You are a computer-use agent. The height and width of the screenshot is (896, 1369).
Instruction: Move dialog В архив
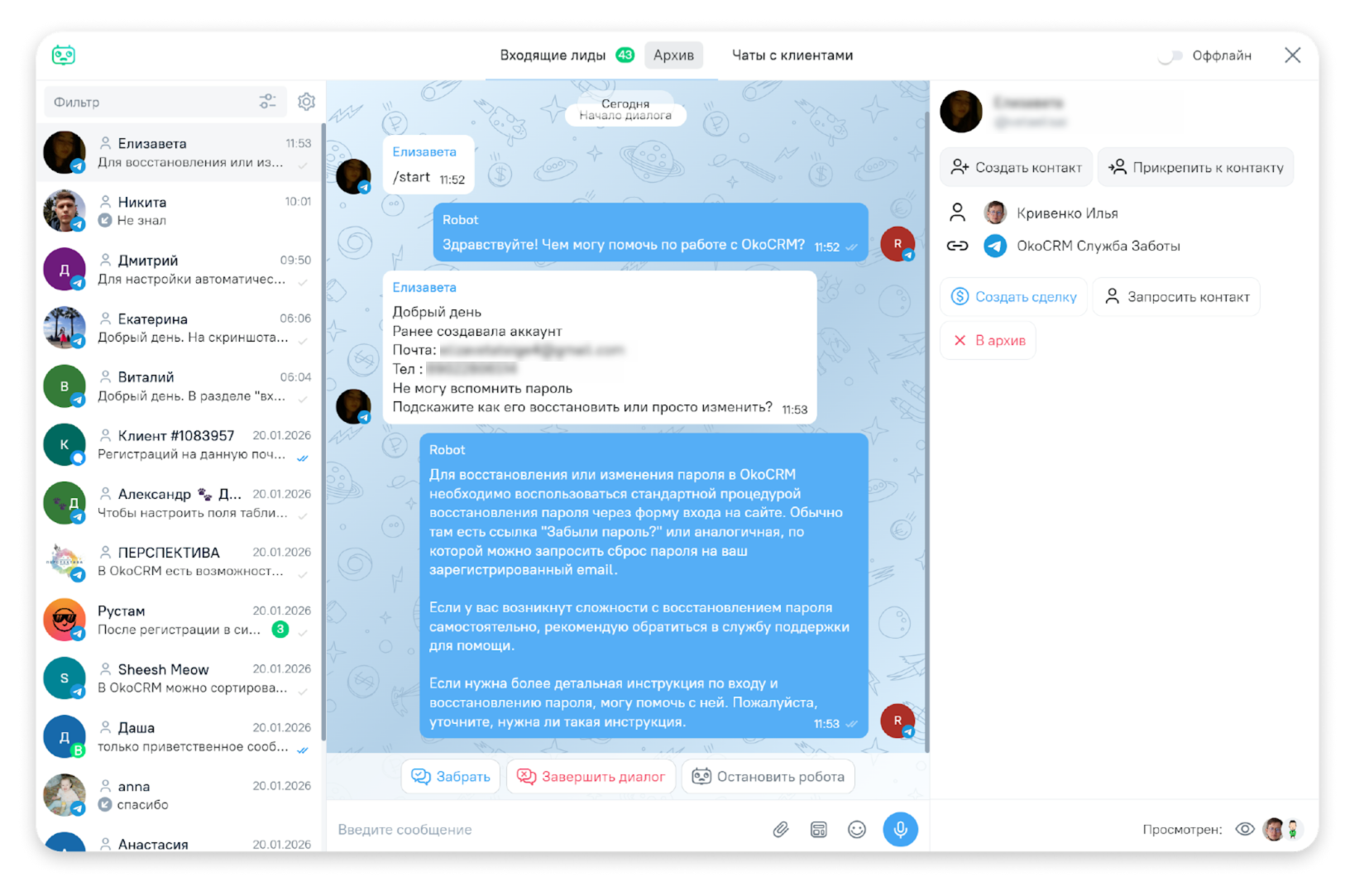(988, 340)
